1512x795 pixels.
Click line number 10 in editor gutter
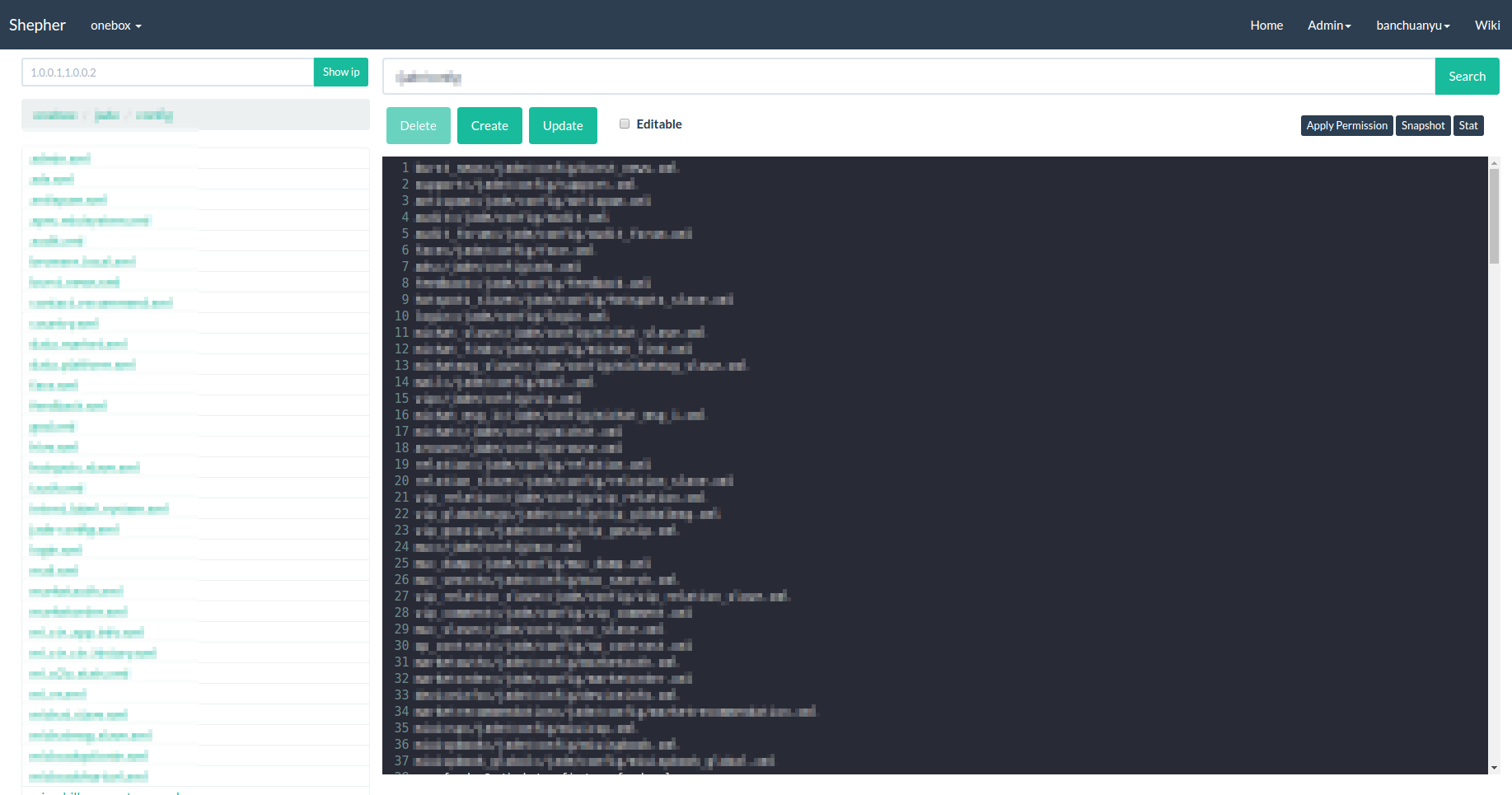[x=401, y=316]
